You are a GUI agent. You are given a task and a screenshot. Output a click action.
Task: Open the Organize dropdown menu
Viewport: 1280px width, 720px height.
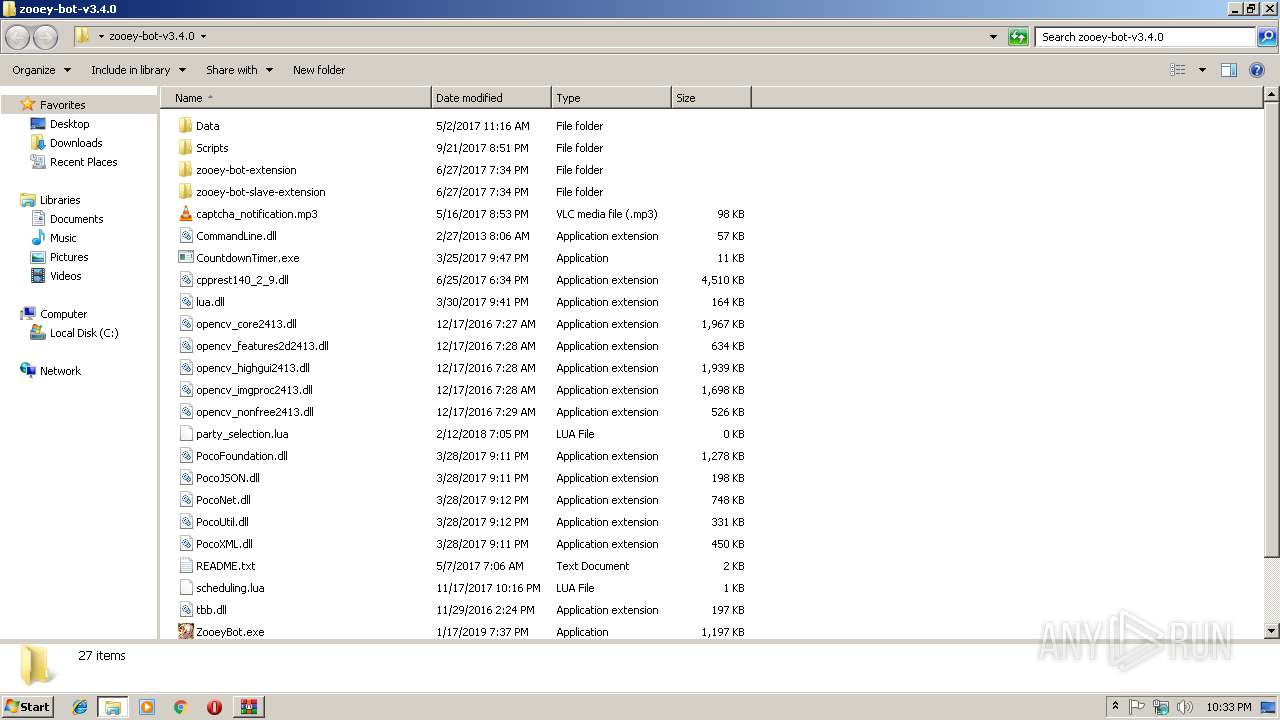pyautogui.click(x=42, y=70)
